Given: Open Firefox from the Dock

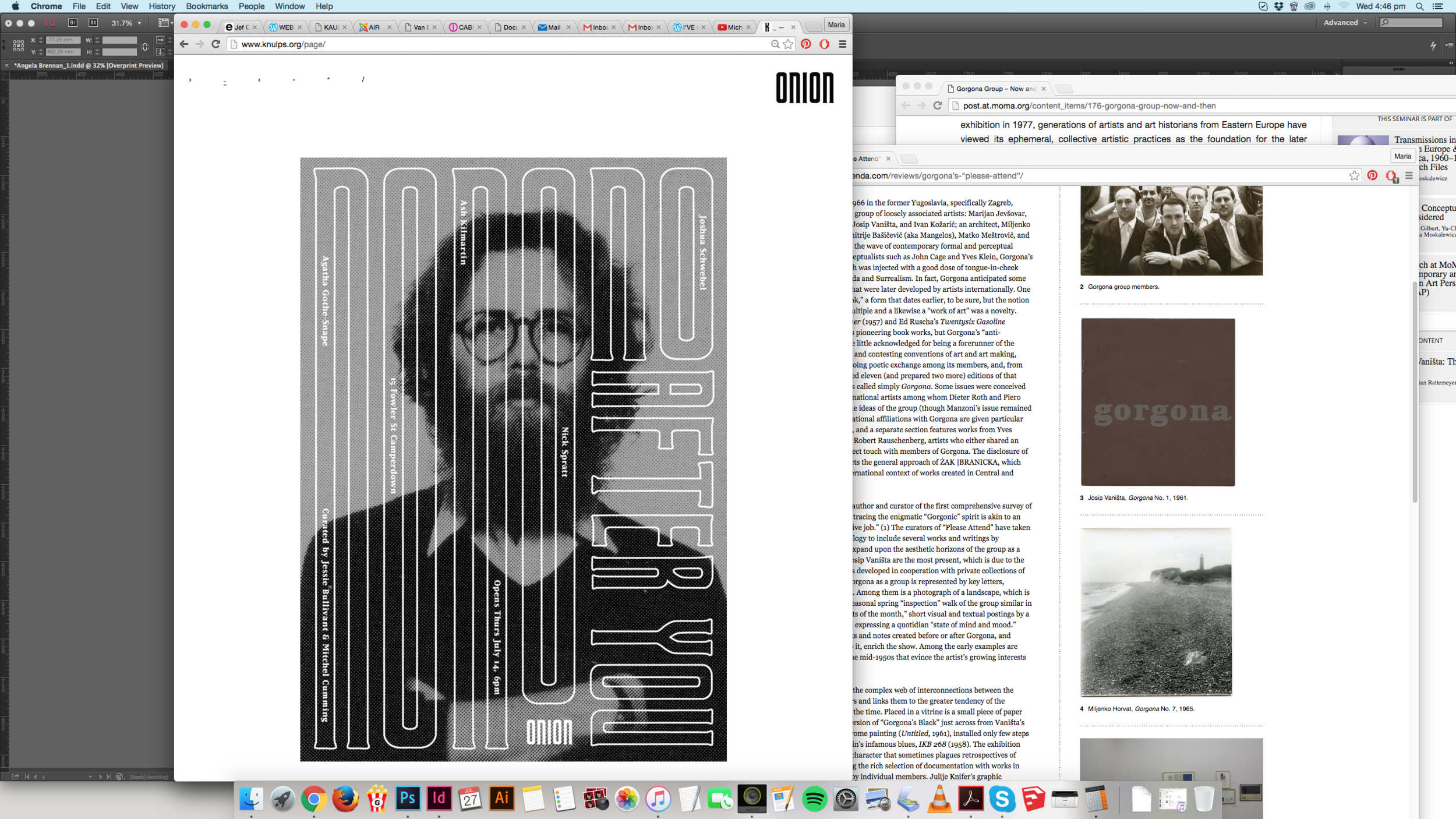Looking at the screenshot, I should point(345,799).
